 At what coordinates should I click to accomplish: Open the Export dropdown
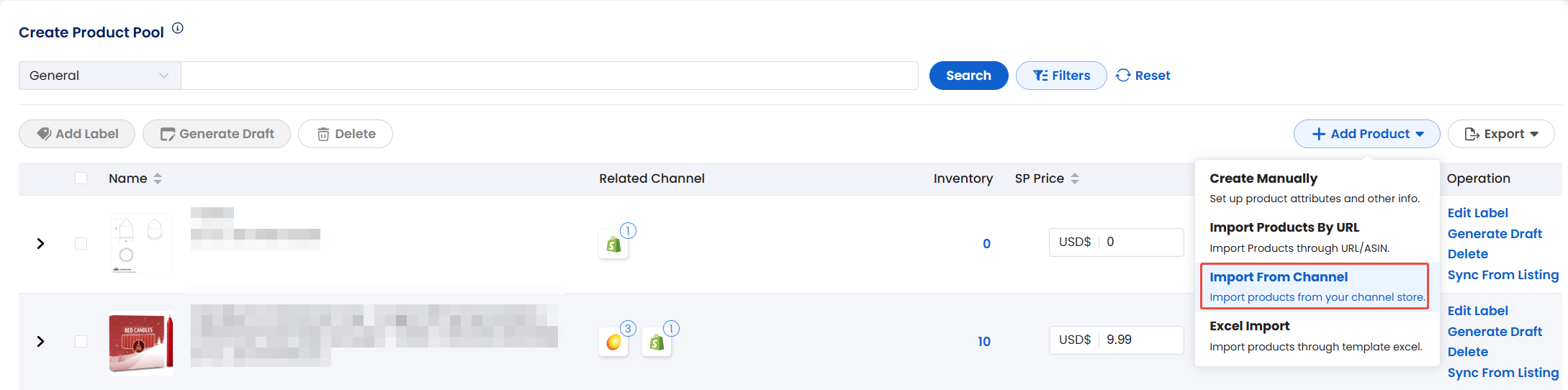1501,134
